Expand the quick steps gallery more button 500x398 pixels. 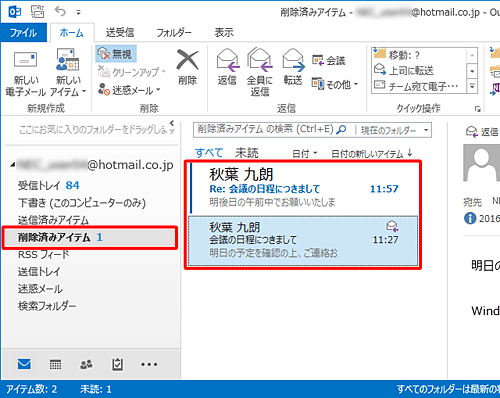472,86
